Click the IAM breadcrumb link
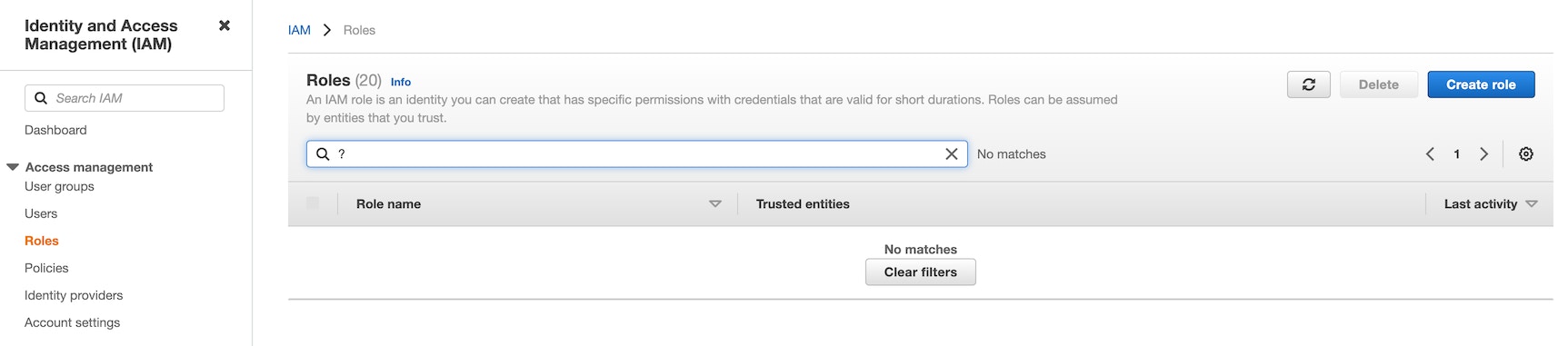 (299, 30)
